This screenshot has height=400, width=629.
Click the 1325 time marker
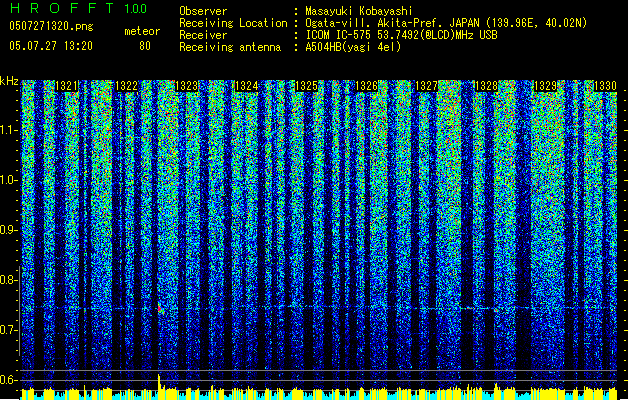pyautogui.click(x=306, y=86)
